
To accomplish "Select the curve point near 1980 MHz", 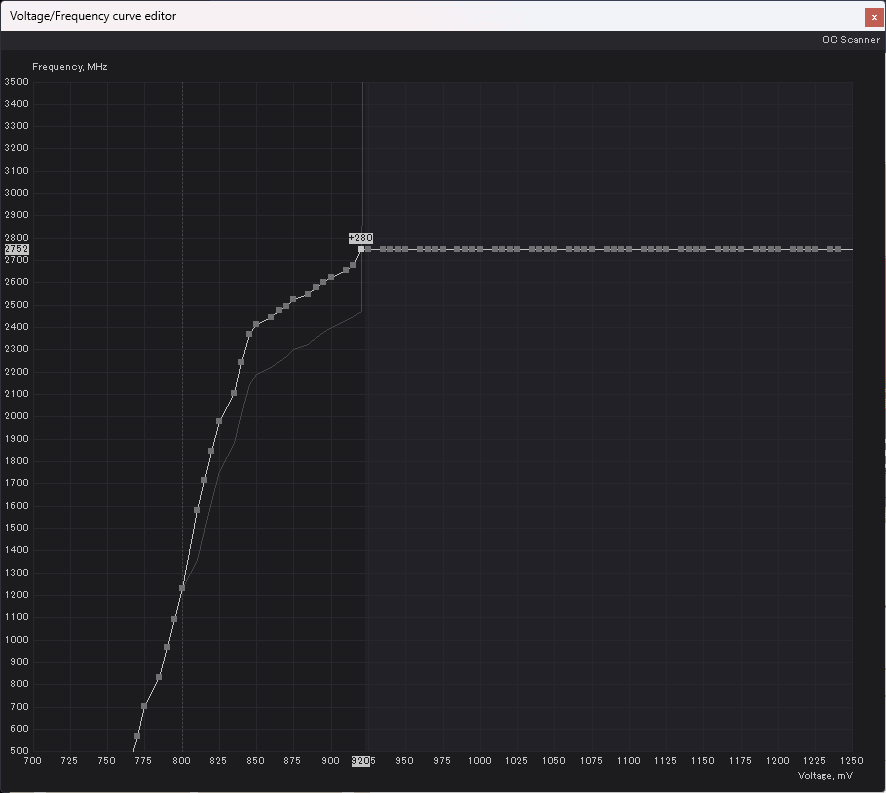I will 219,421.
